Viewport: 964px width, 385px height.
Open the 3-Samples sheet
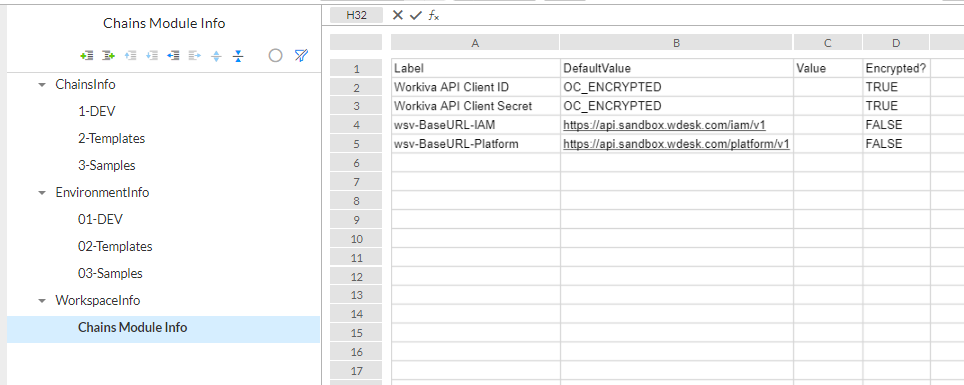(x=106, y=165)
